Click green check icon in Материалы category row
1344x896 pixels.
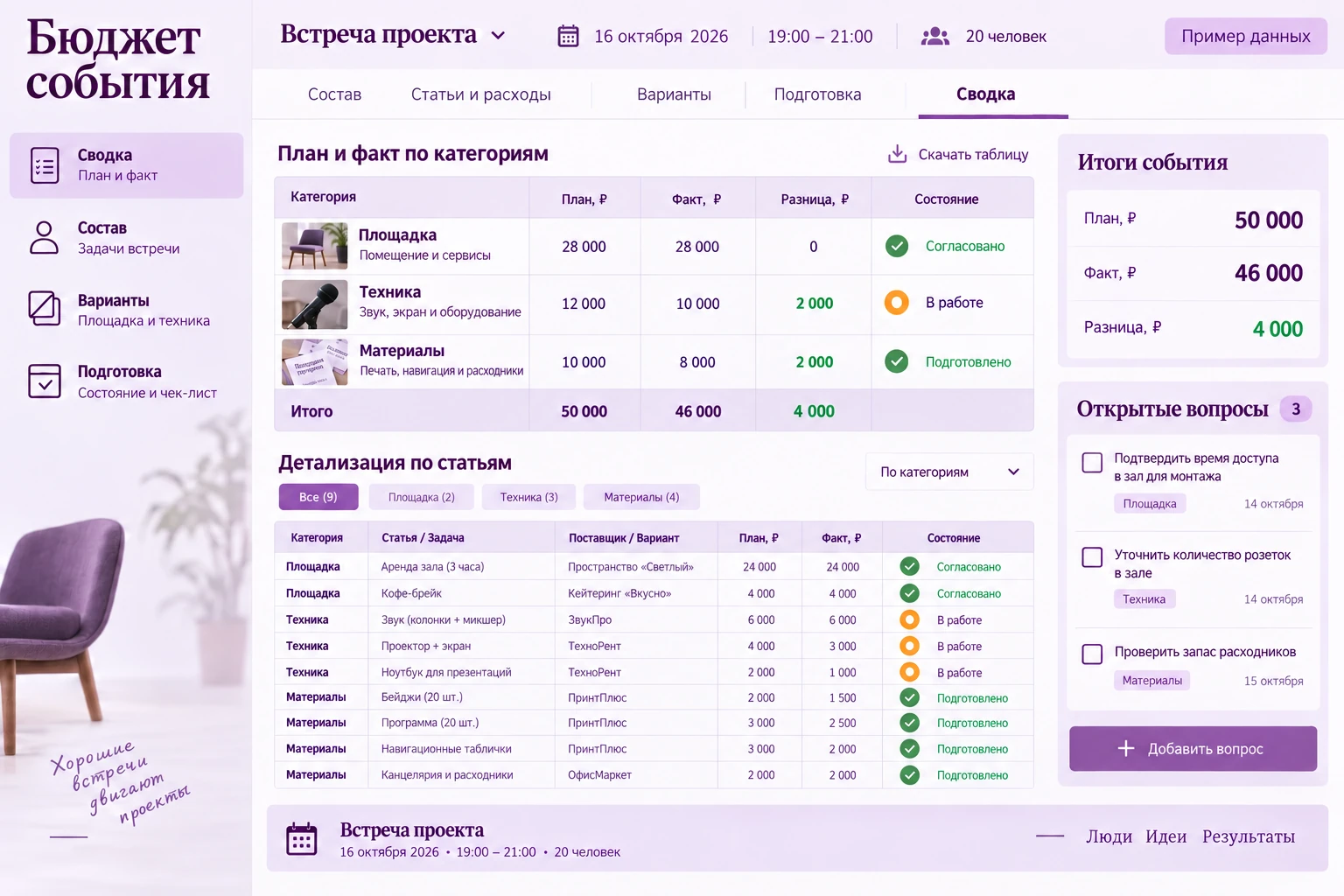pyautogui.click(x=897, y=361)
